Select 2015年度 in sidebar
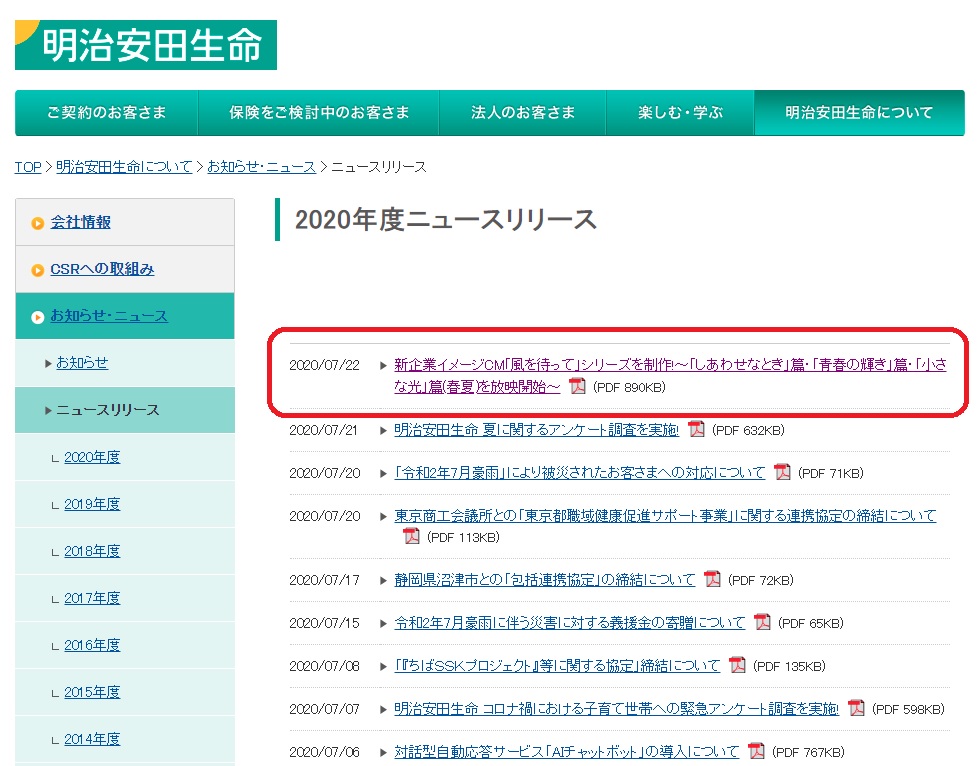Viewport: 979px width, 766px height. tap(92, 692)
